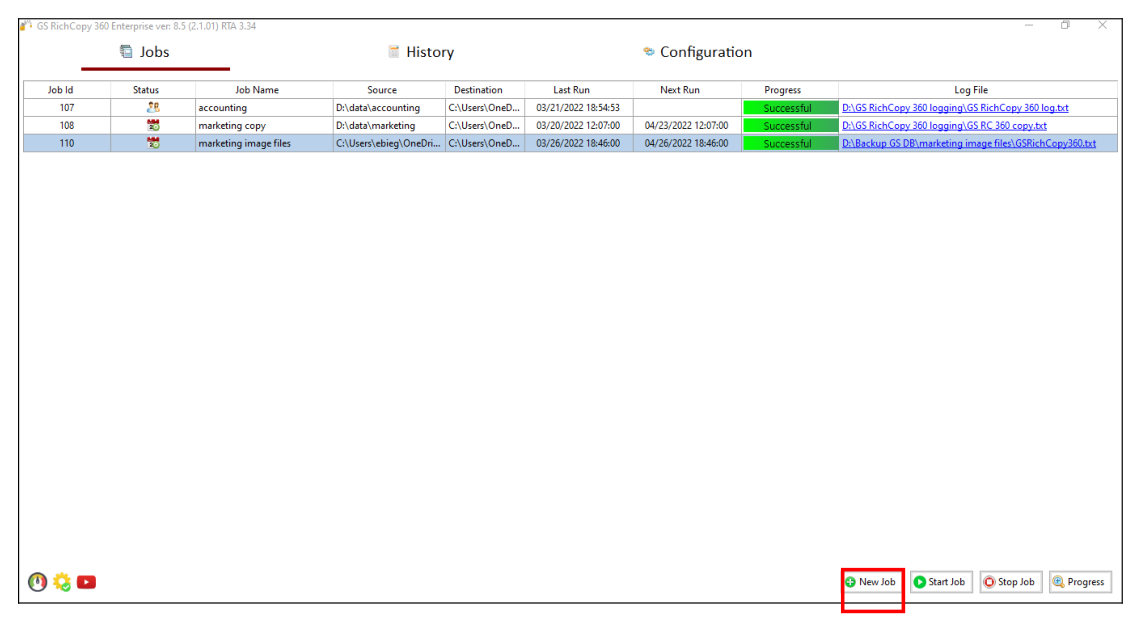Click the marketing image files destination cell

485,143
